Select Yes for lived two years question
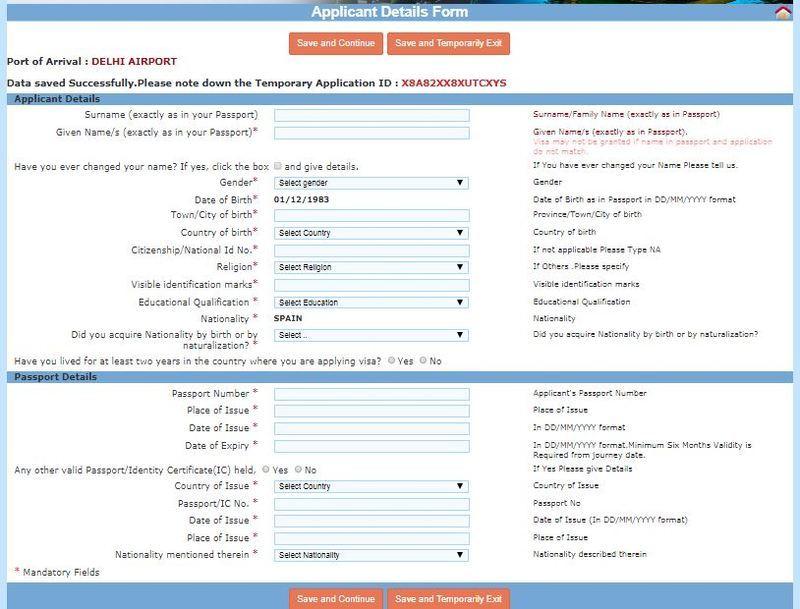 coord(392,359)
